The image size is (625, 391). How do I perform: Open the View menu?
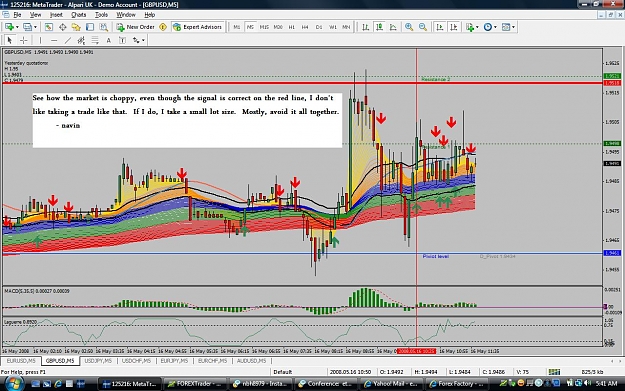click(x=35, y=15)
